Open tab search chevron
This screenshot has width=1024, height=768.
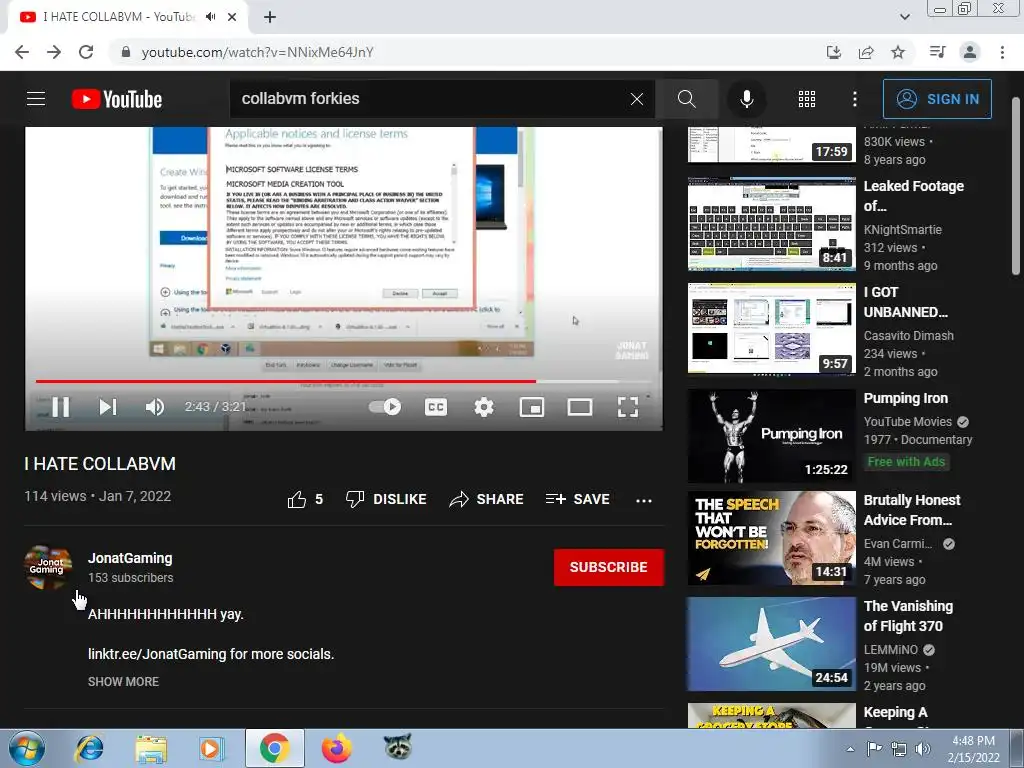pyautogui.click(x=904, y=17)
